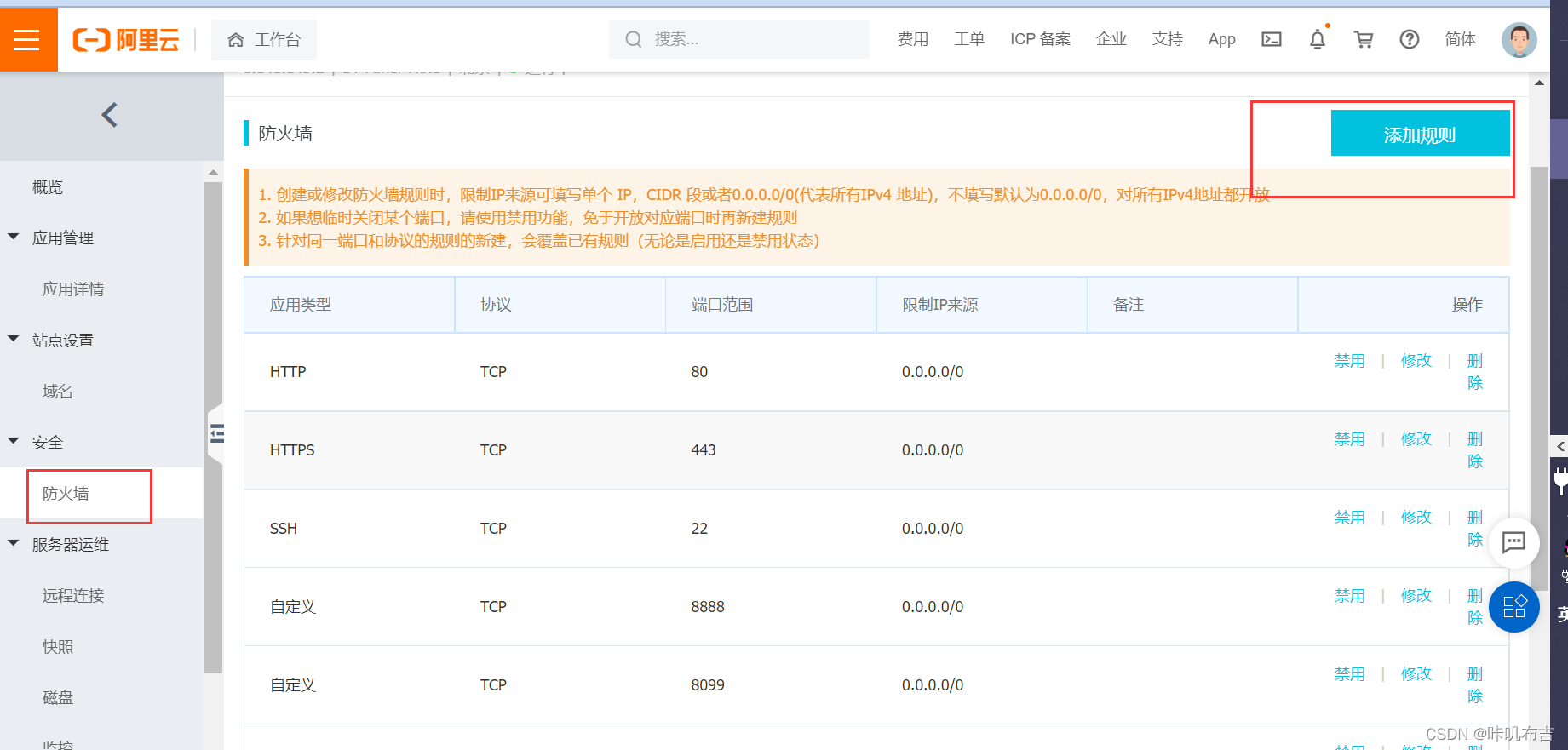Delete the HTTP port 80 rule

pos(1475,372)
